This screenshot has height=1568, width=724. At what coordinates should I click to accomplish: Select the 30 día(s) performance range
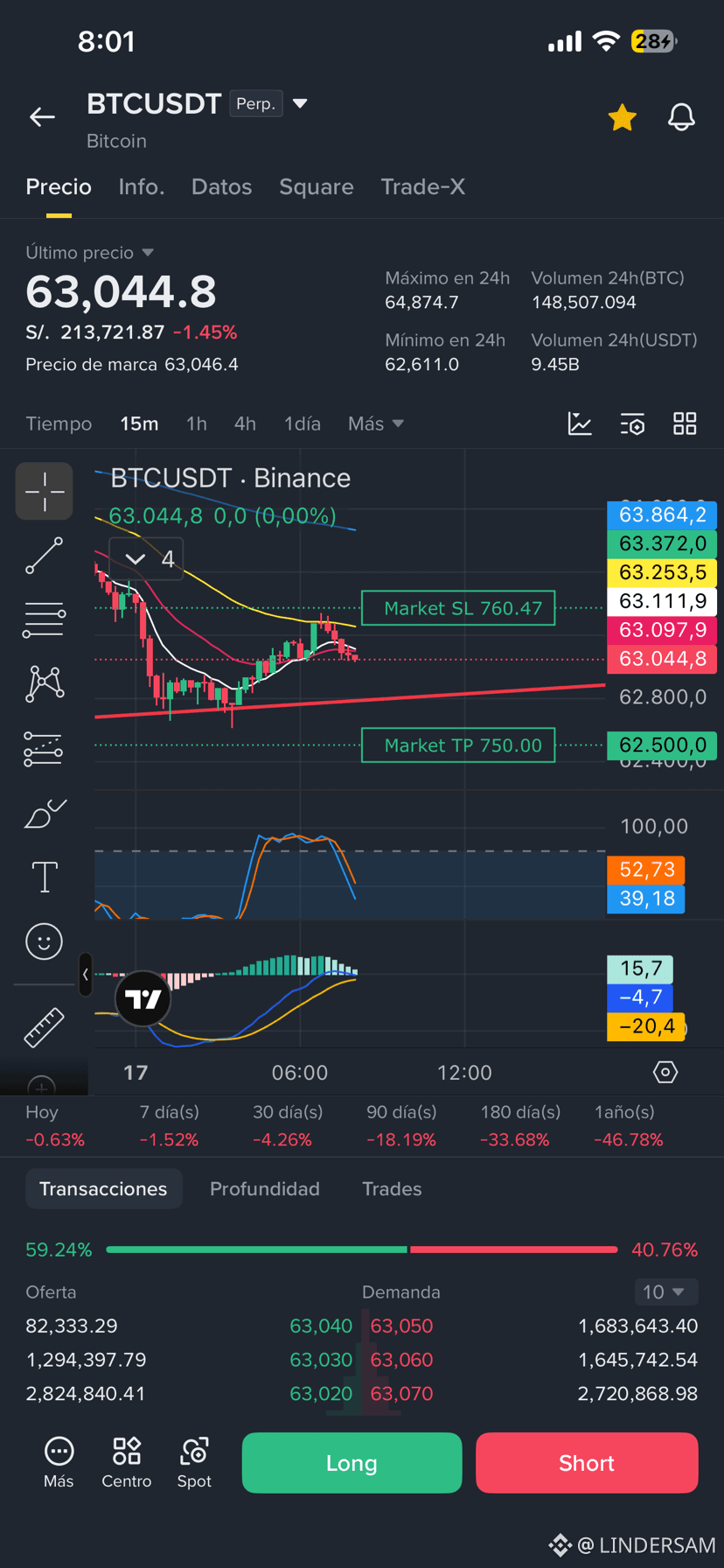(288, 1125)
